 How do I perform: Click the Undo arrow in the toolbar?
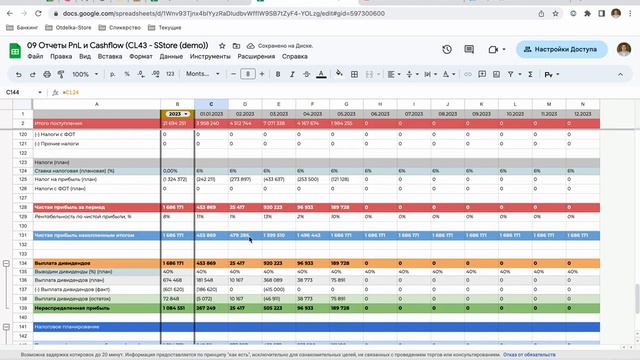[x=18, y=74]
